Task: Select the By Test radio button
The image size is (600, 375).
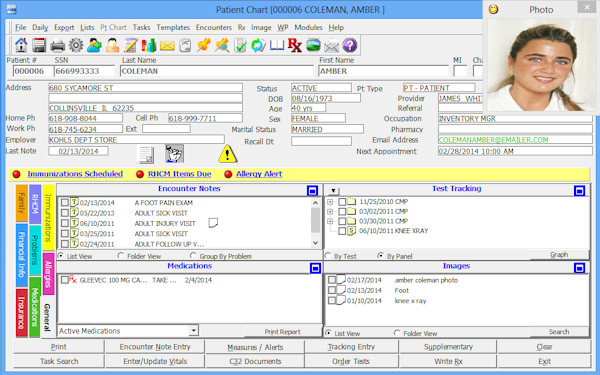Action: 328,256
